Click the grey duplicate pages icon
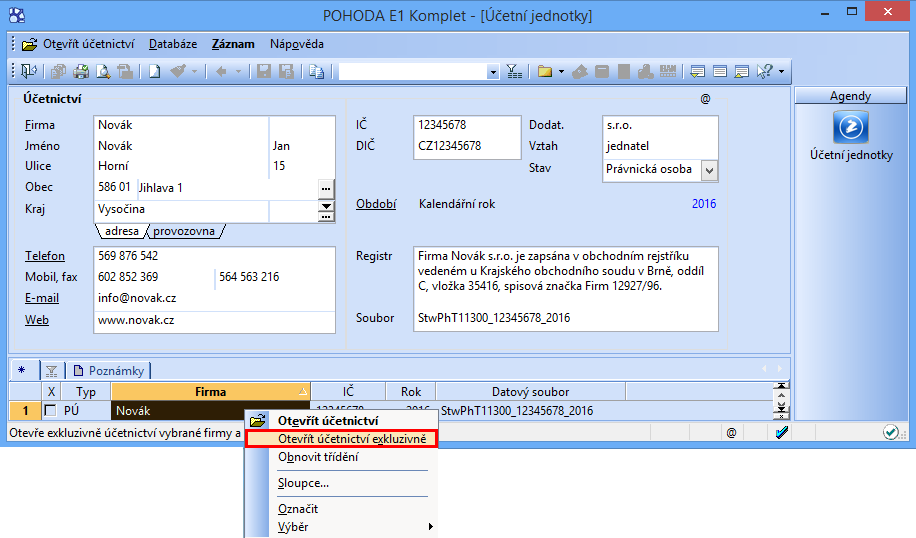916x538 pixels. 58,71
